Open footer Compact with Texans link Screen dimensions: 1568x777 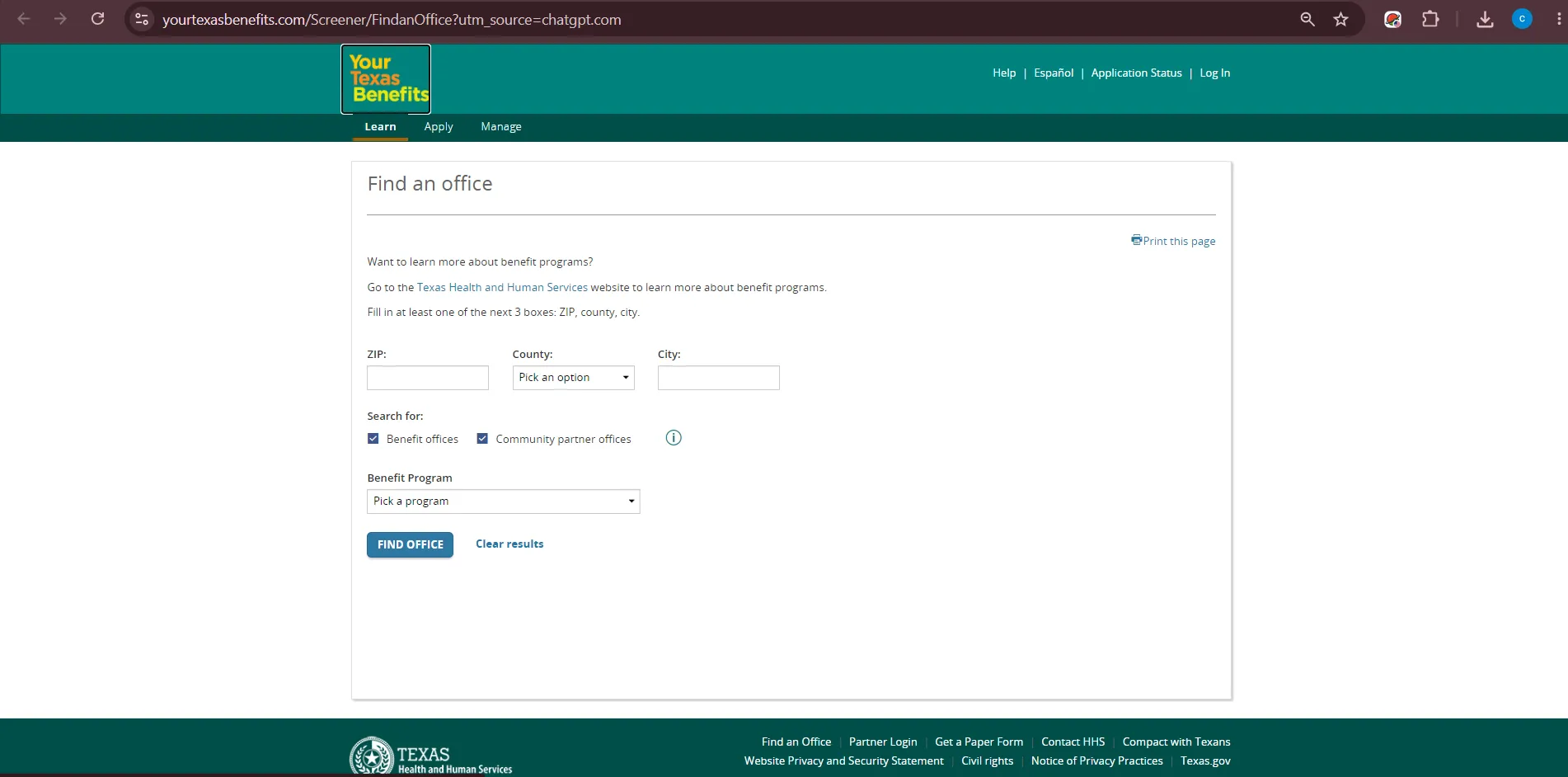click(x=1176, y=742)
